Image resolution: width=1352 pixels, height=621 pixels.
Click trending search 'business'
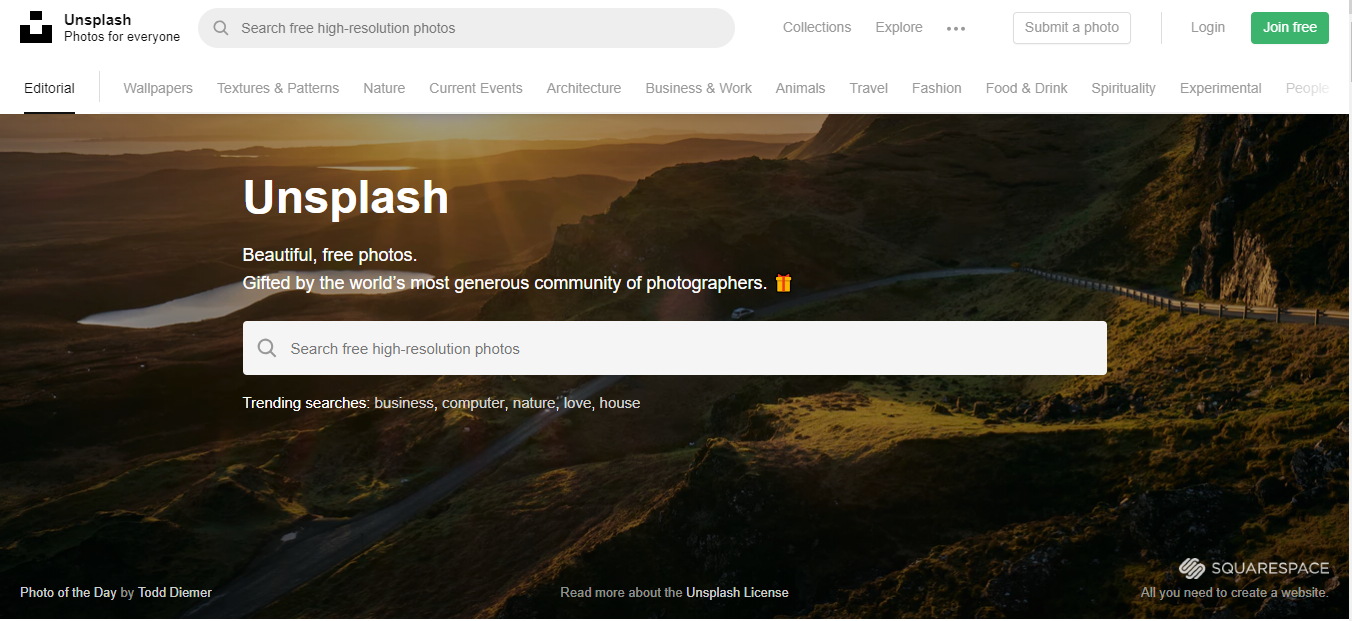(x=404, y=403)
